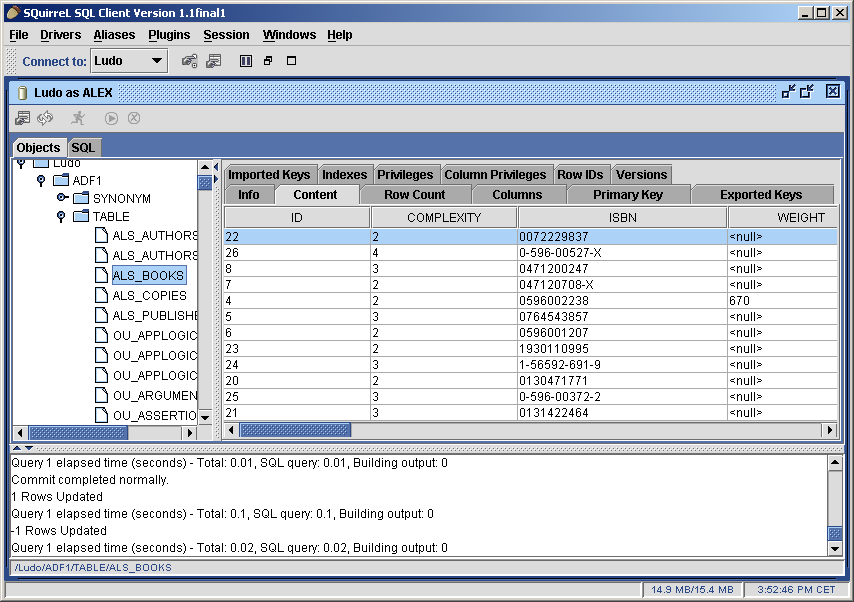This screenshot has width=854, height=602.
Task: Select the ALS_PUBLISHE table in tree
Action: pyautogui.click(x=154, y=315)
